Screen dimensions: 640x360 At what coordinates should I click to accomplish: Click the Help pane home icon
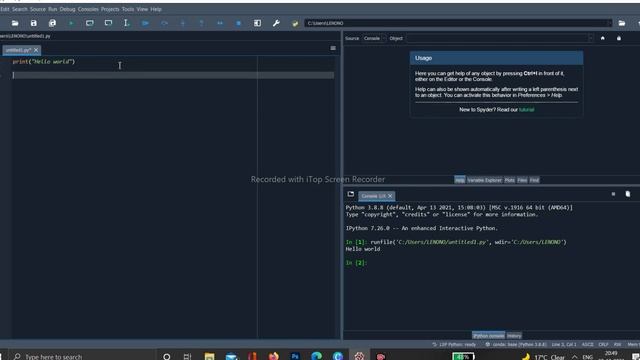(602, 38)
